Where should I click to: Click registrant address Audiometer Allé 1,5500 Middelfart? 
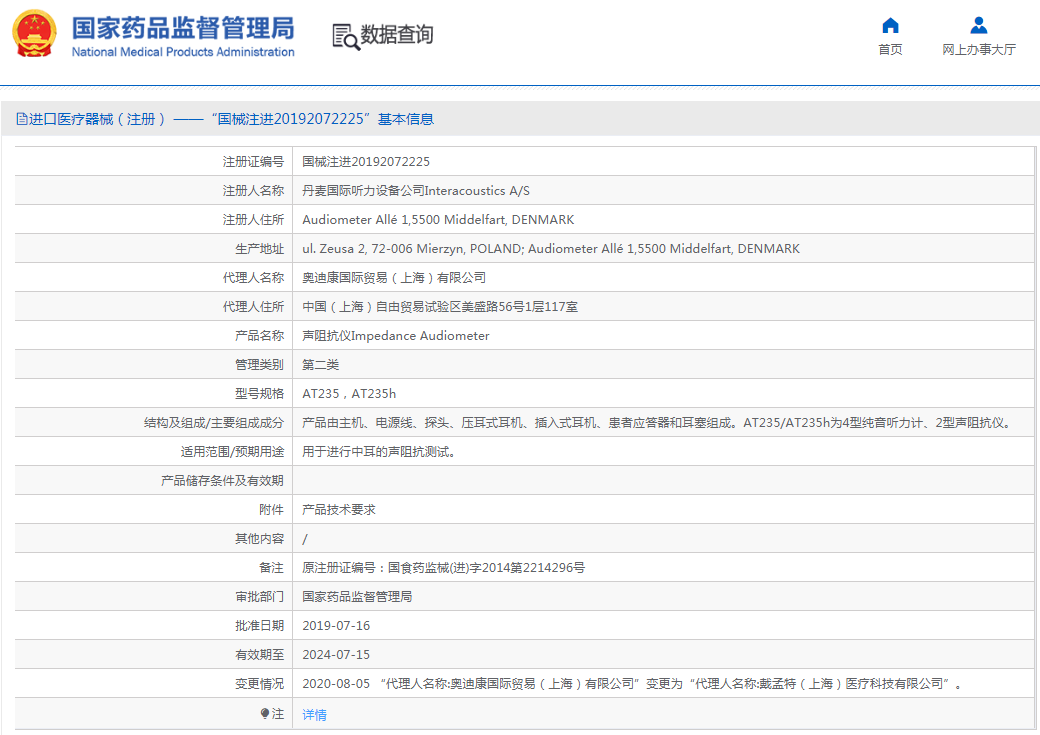(x=438, y=220)
